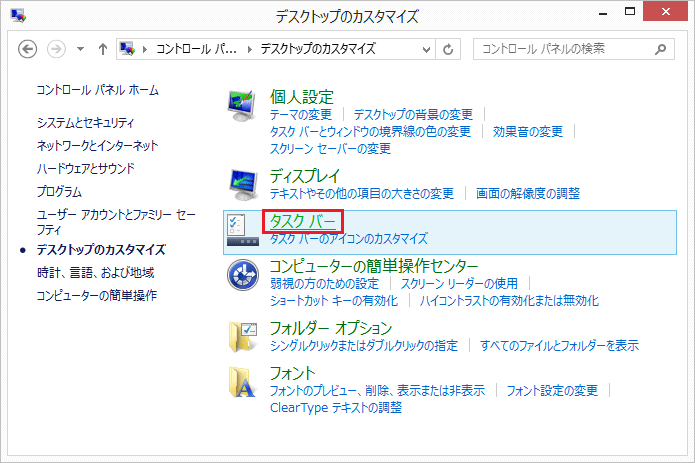Click フォント設定の変更 link
The width and height of the screenshot is (695, 463).
pyautogui.click(x=552, y=390)
